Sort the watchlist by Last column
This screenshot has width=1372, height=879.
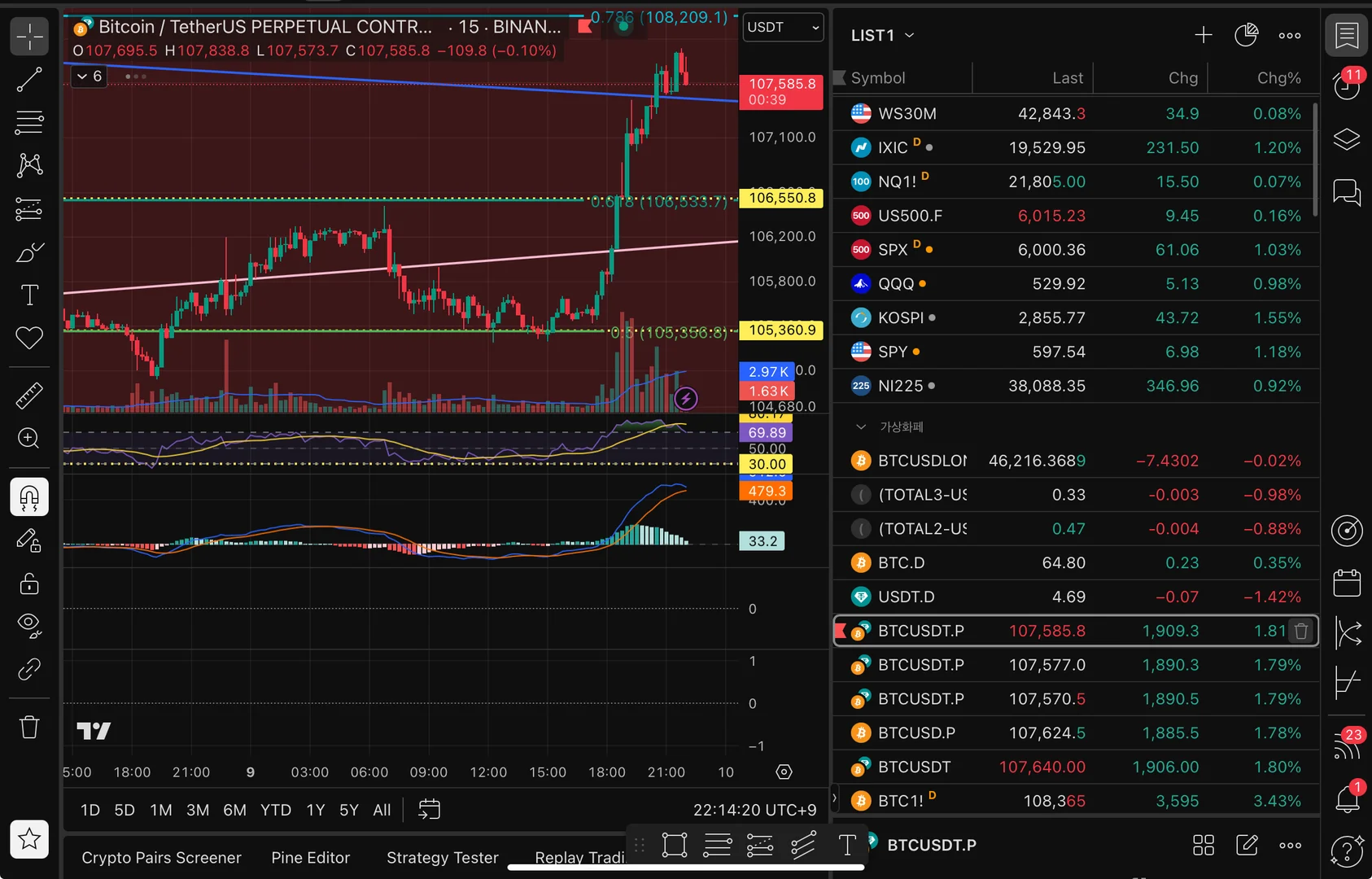coord(1068,78)
